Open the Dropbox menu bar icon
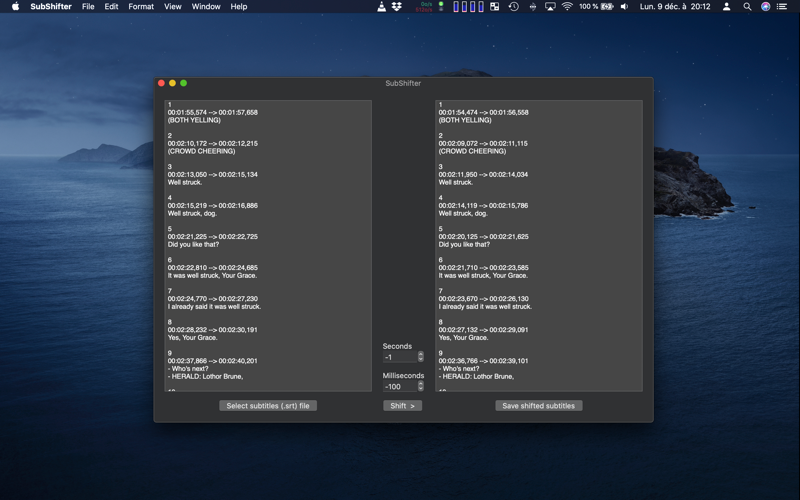Screen dimensions: 800x500 (x=396, y=7)
